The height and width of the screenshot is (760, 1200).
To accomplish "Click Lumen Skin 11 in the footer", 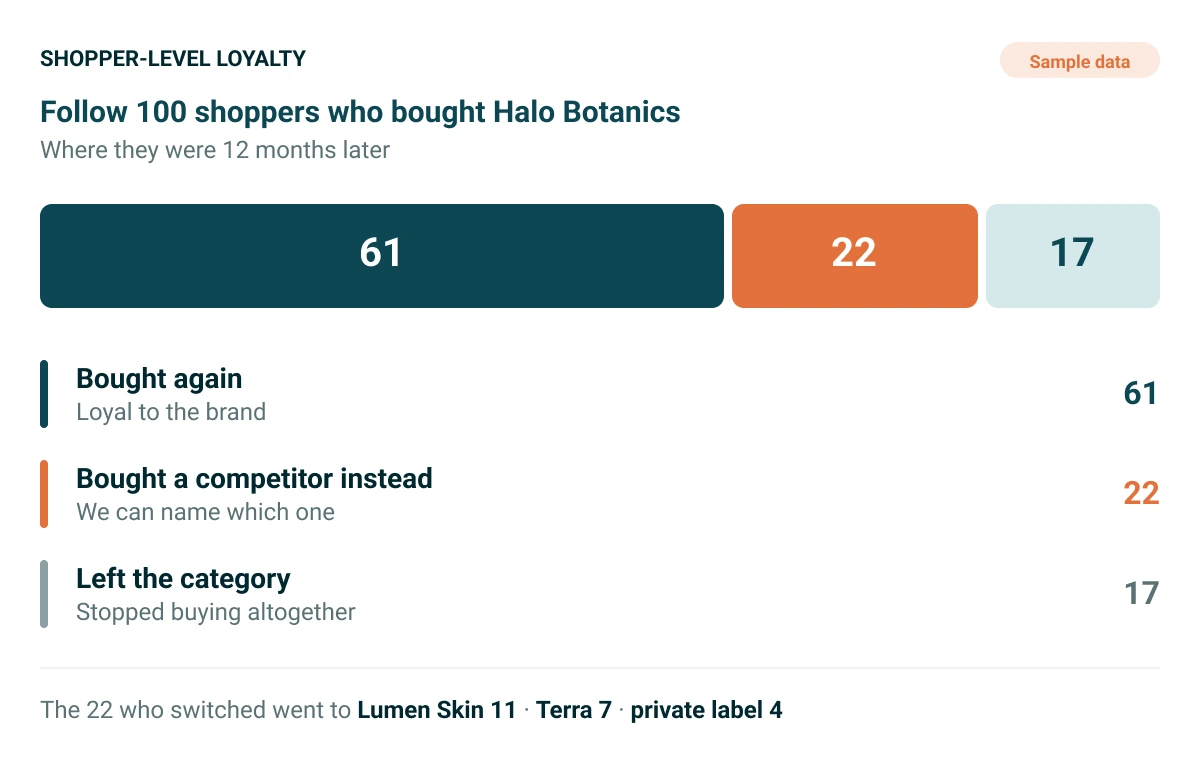I will [x=436, y=711].
